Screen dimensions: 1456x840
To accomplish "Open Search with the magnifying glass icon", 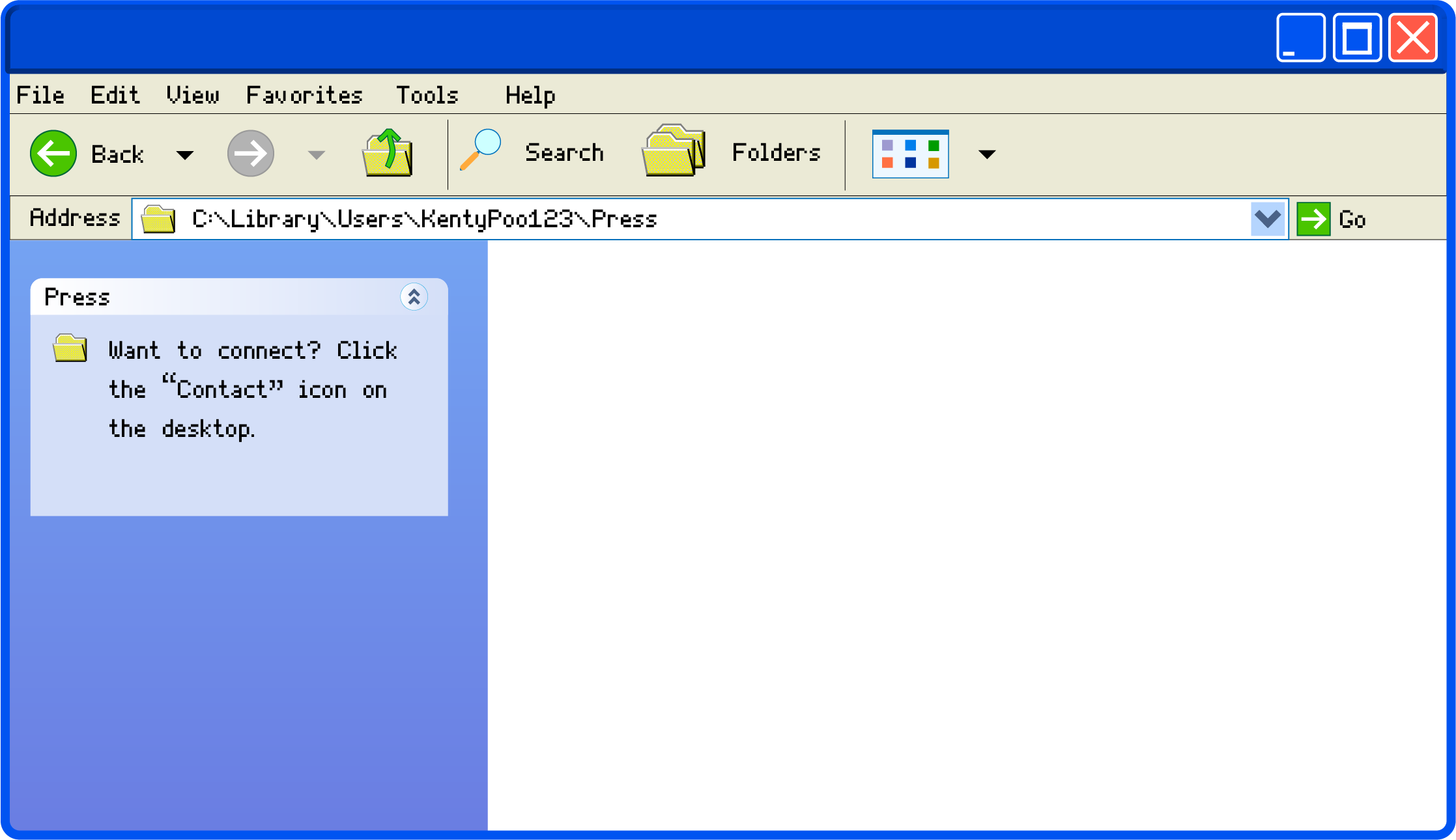I will 481,150.
